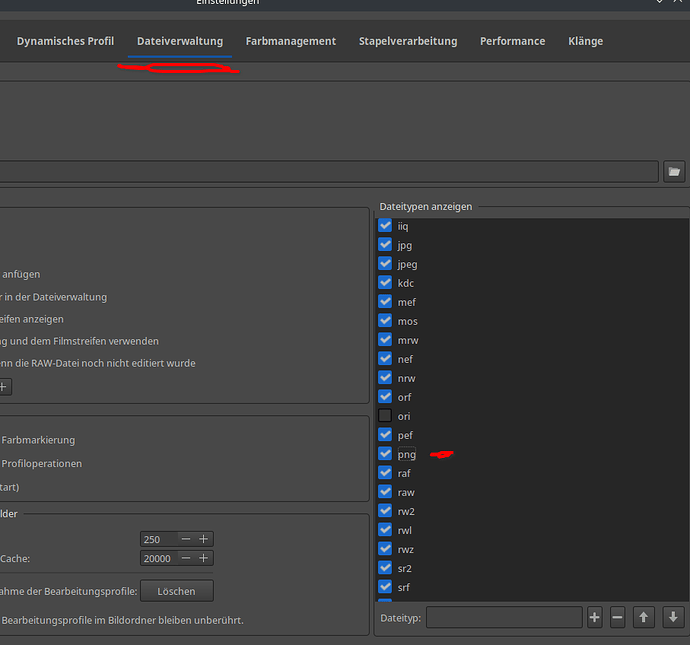The image size is (690, 645).
Task: Move selected file type up with the arrow
Action: [x=645, y=618]
